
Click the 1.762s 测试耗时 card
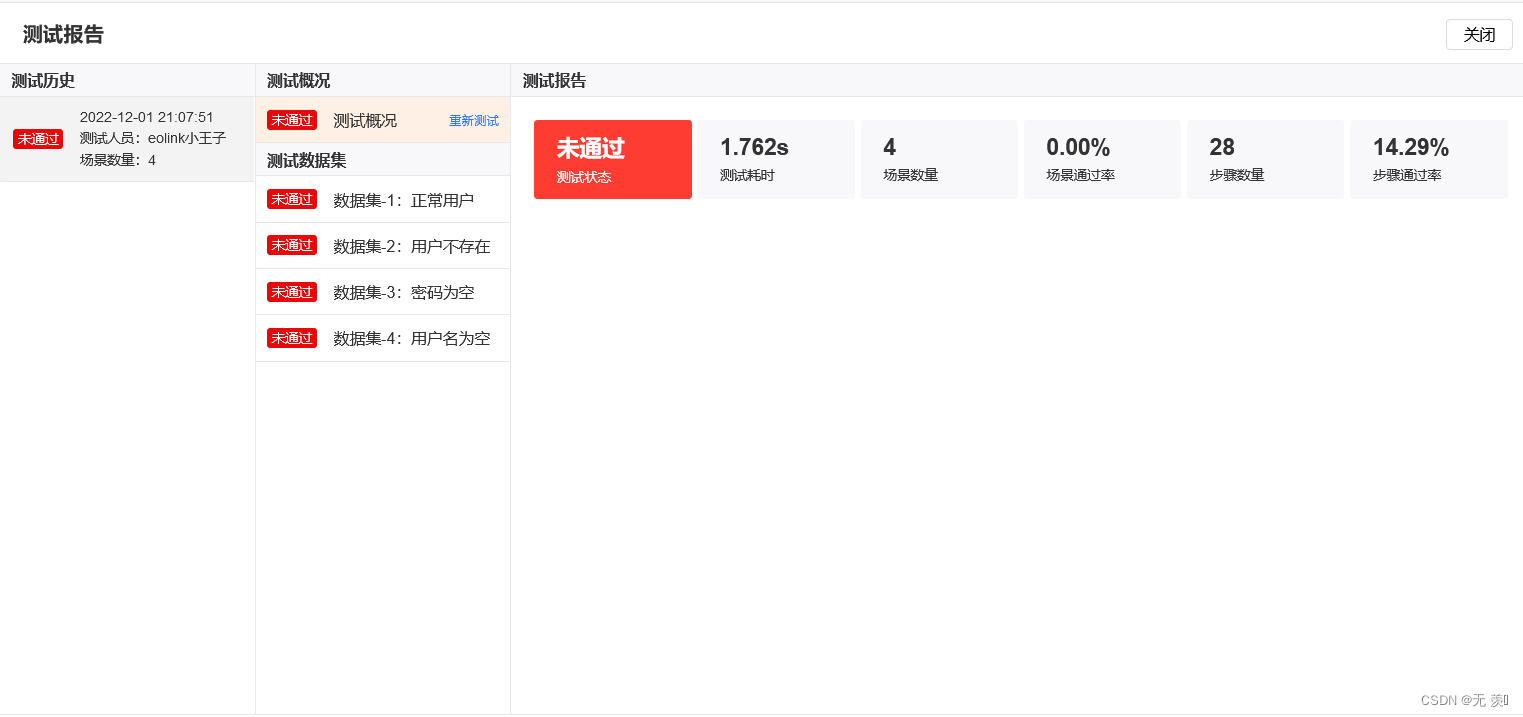(776, 159)
